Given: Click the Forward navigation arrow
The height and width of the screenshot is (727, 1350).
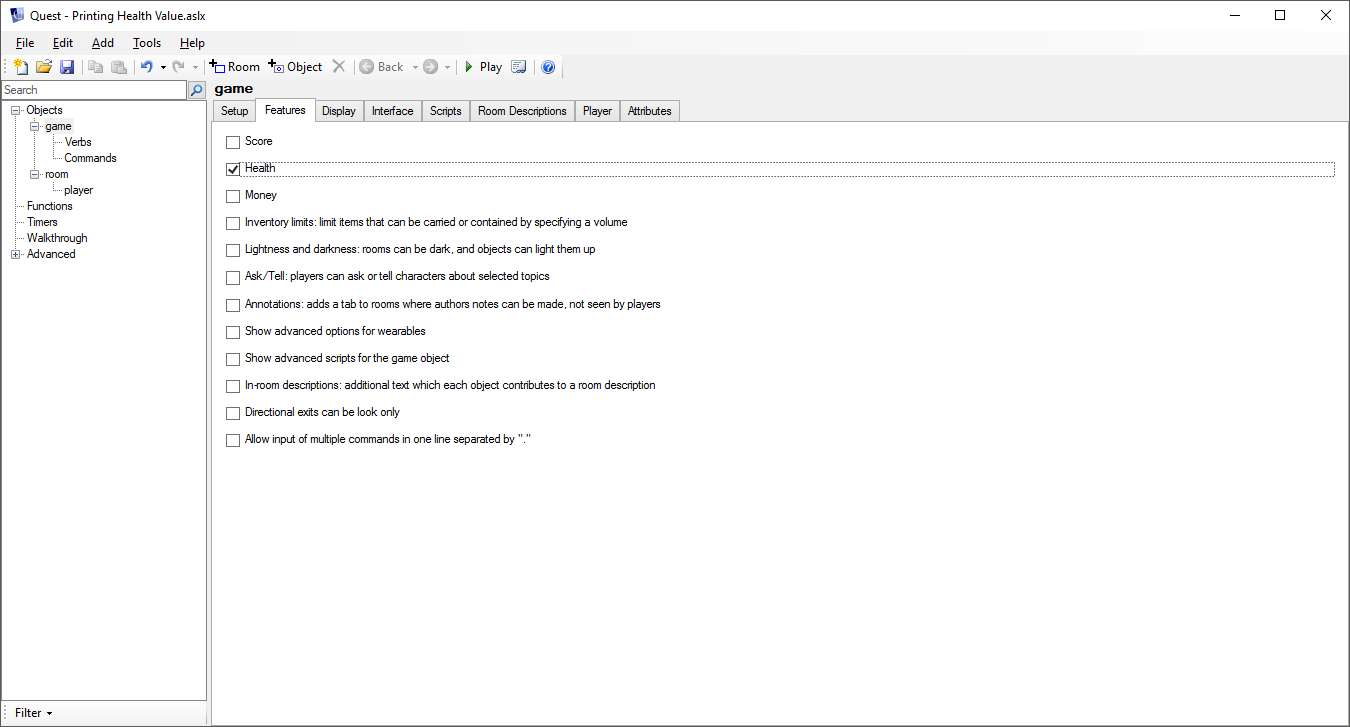Looking at the screenshot, I should coord(431,67).
